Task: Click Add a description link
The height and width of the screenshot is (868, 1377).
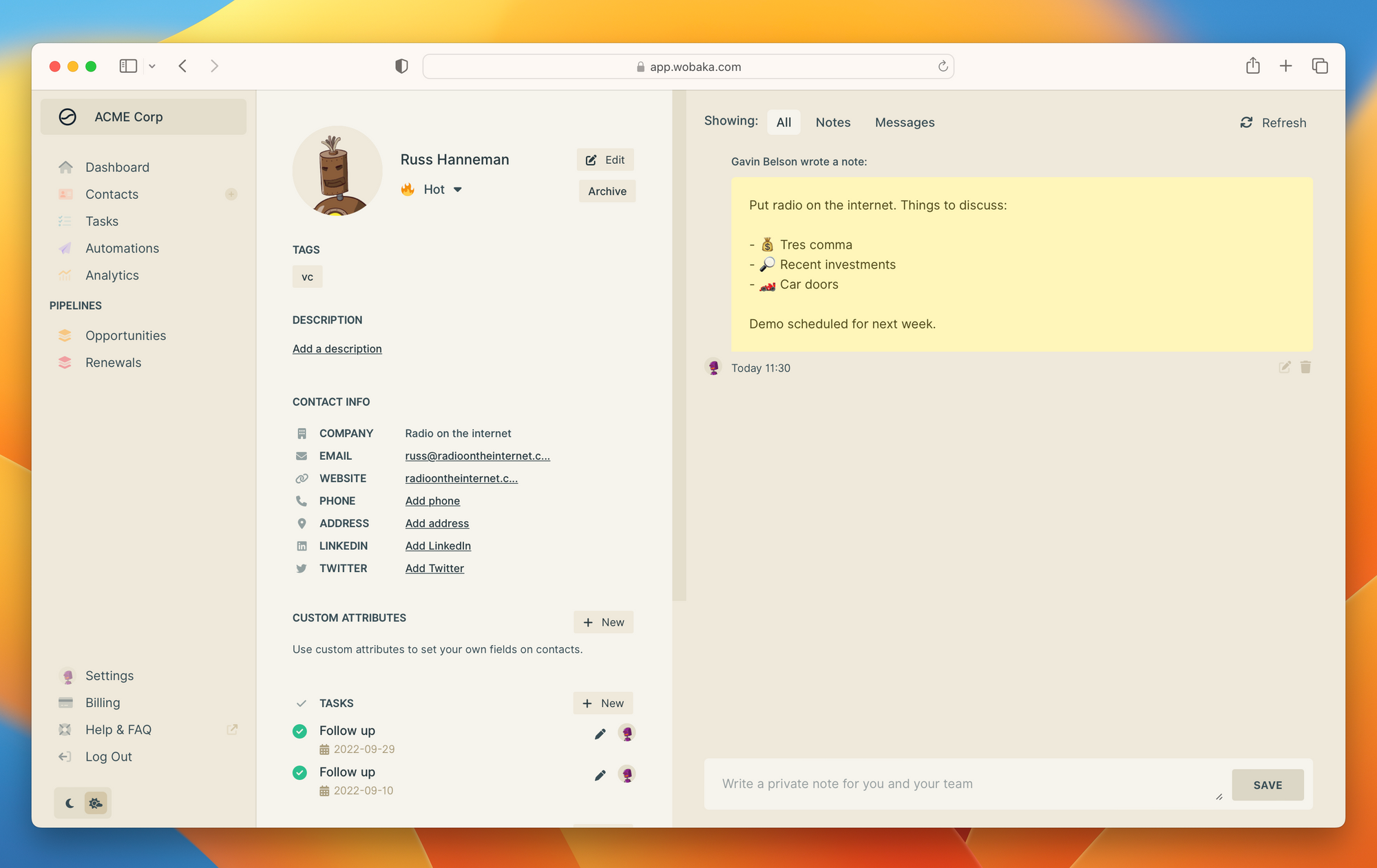Action: coord(337,349)
